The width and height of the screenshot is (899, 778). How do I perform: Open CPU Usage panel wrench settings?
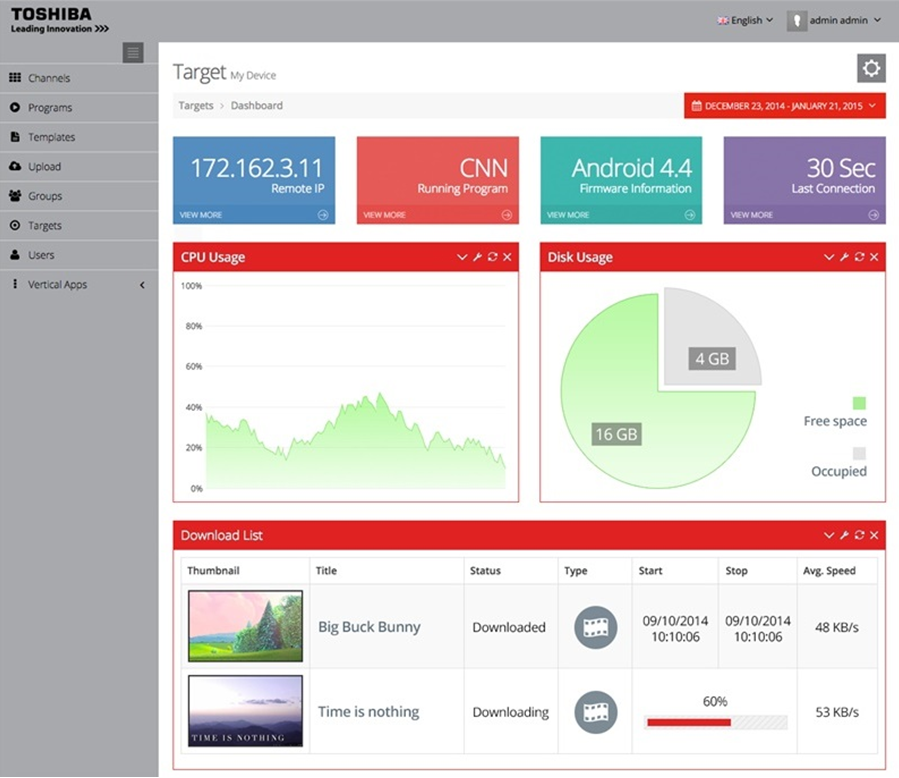(x=477, y=258)
